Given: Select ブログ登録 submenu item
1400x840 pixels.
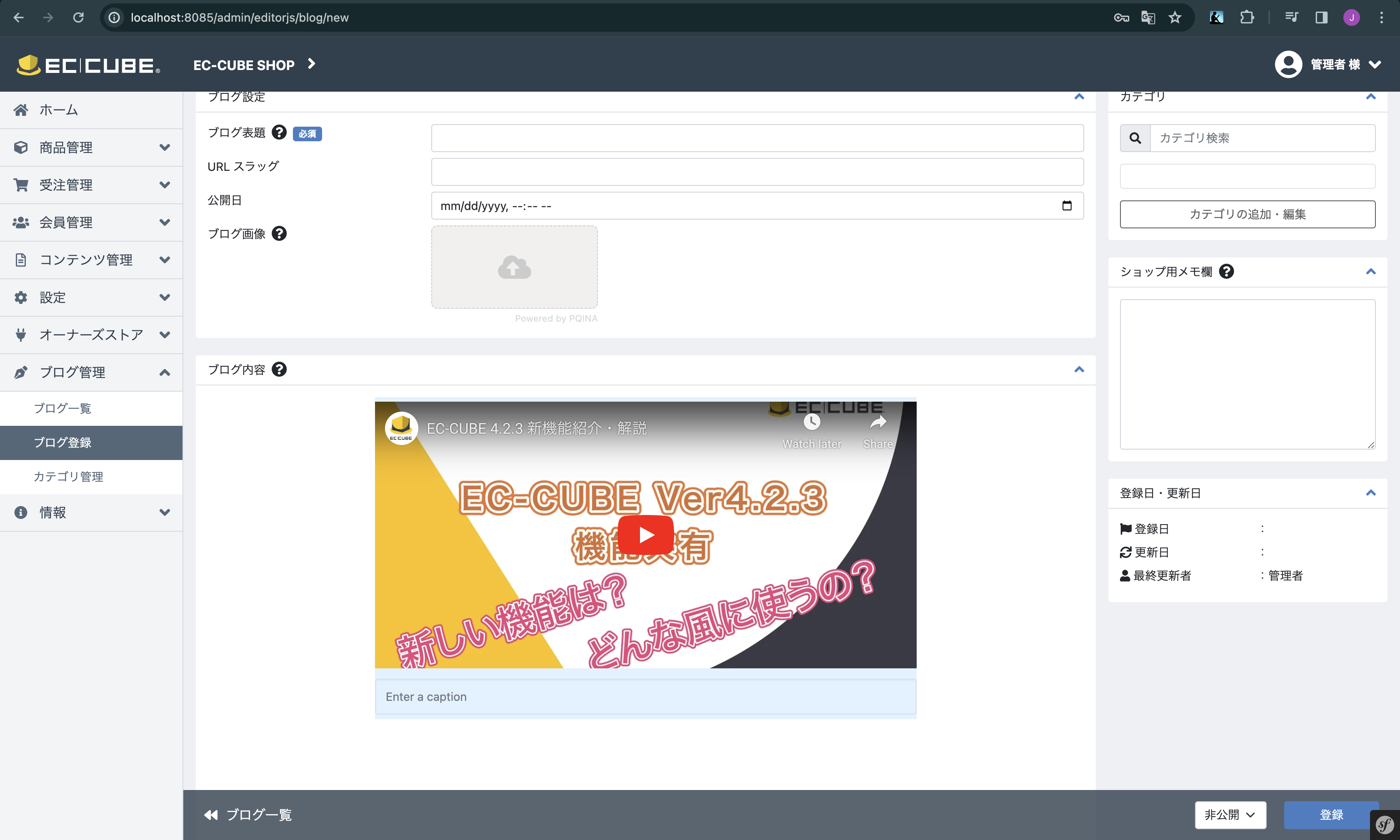Looking at the screenshot, I should [x=91, y=442].
